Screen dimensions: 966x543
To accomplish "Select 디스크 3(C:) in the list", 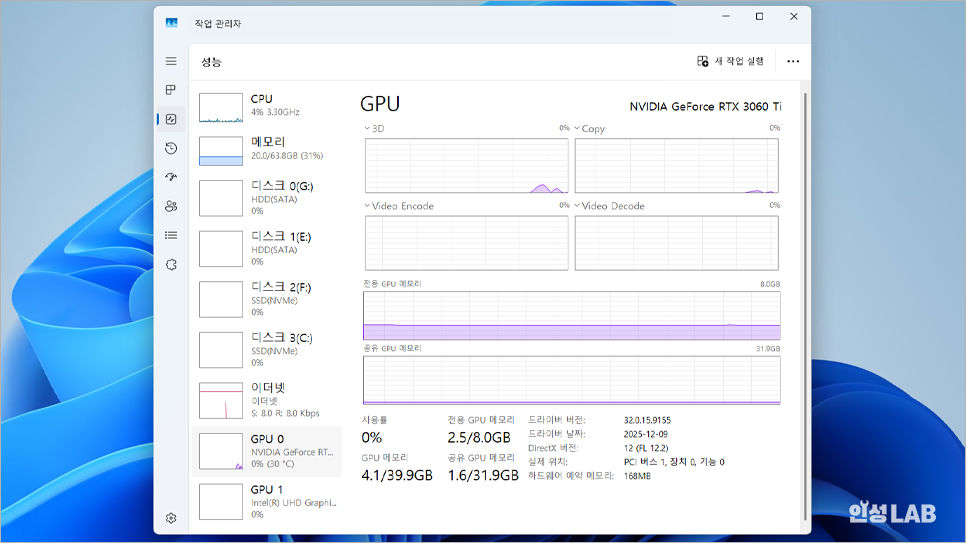I will pyautogui.click(x=267, y=349).
